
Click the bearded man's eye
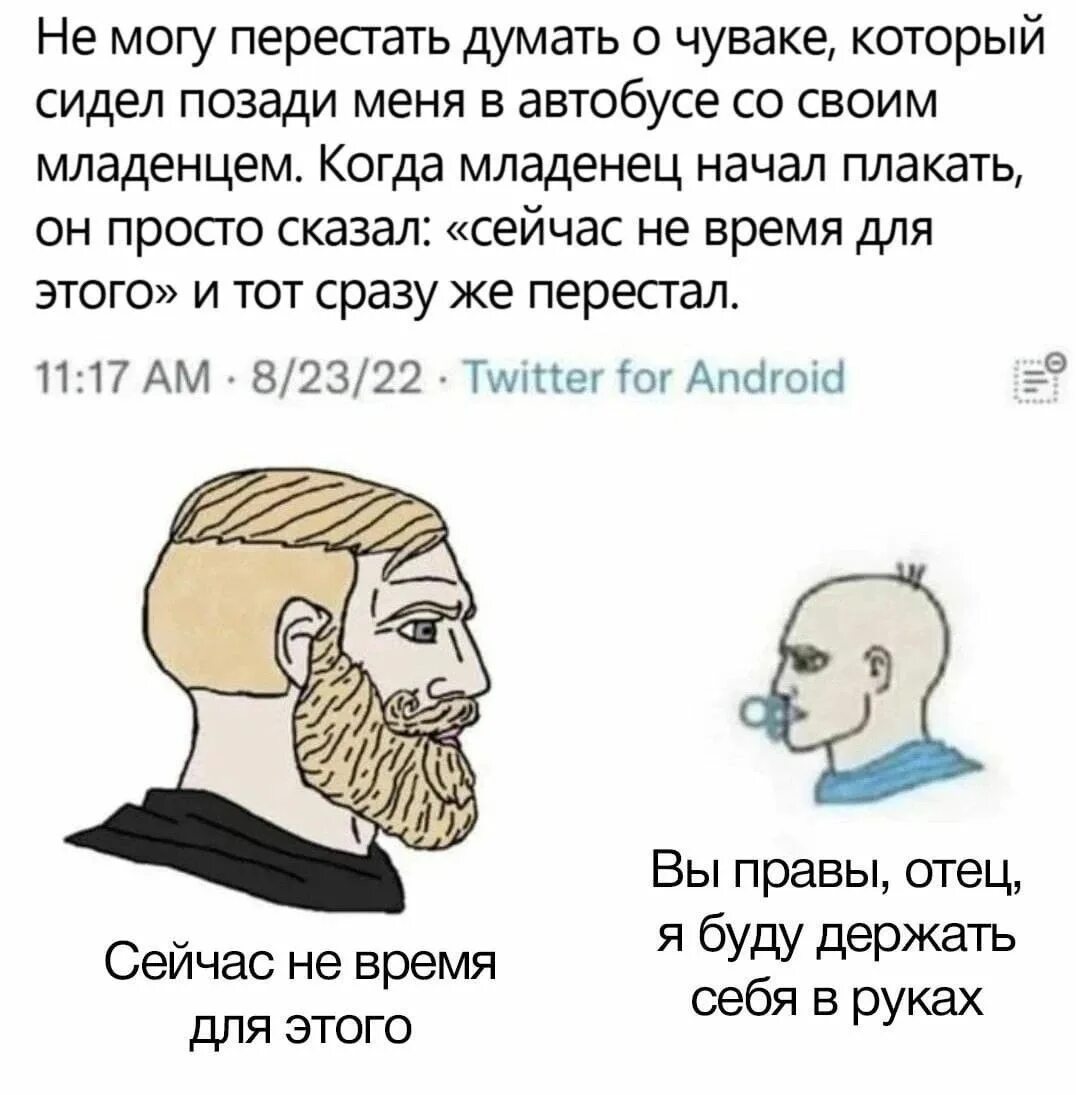pyautogui.click(x=422, y=633)
